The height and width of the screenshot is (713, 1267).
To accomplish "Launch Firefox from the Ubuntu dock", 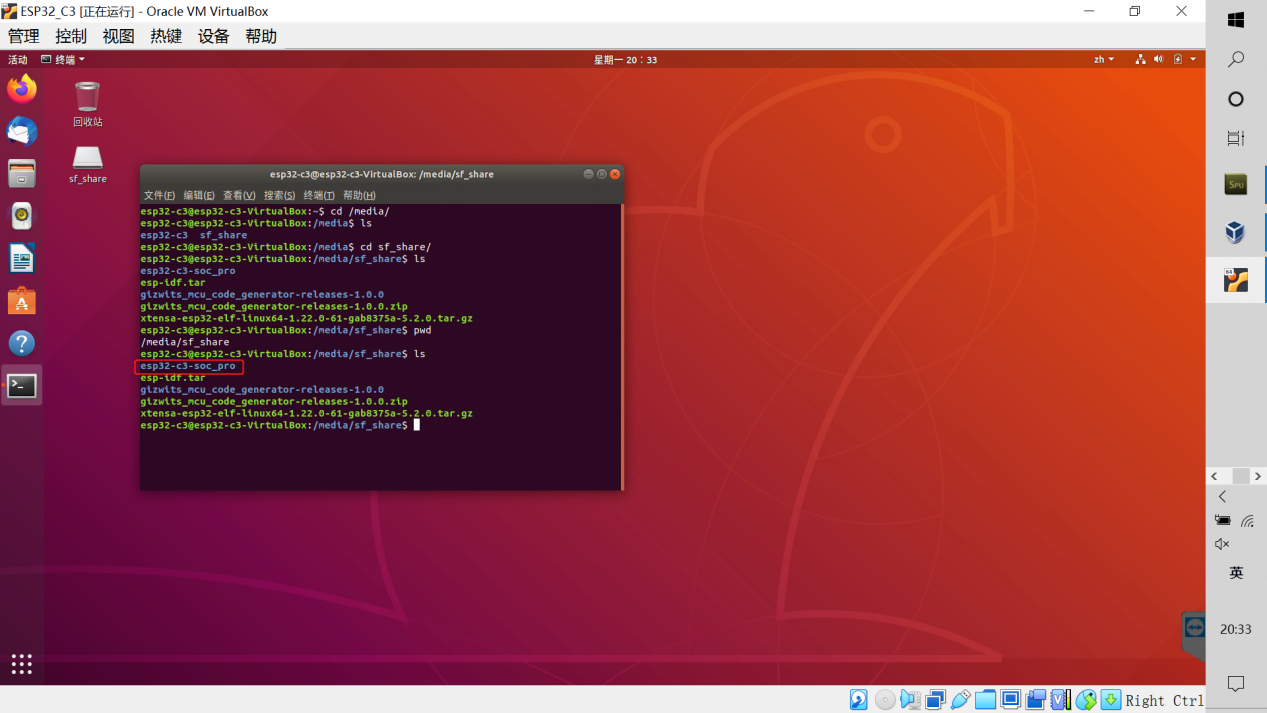I will point(21,89).
